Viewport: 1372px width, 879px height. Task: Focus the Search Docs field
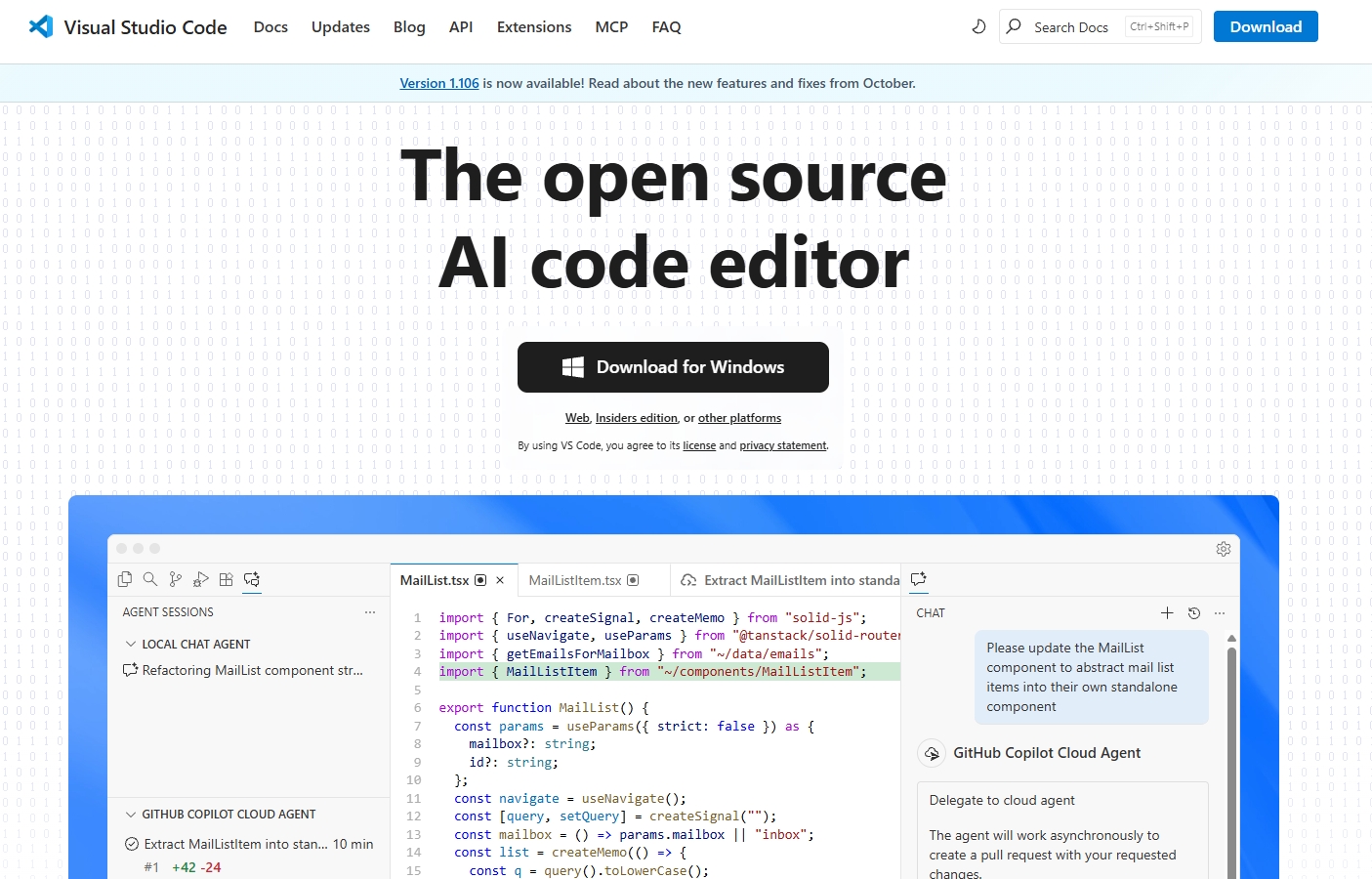click(1071, 27)
